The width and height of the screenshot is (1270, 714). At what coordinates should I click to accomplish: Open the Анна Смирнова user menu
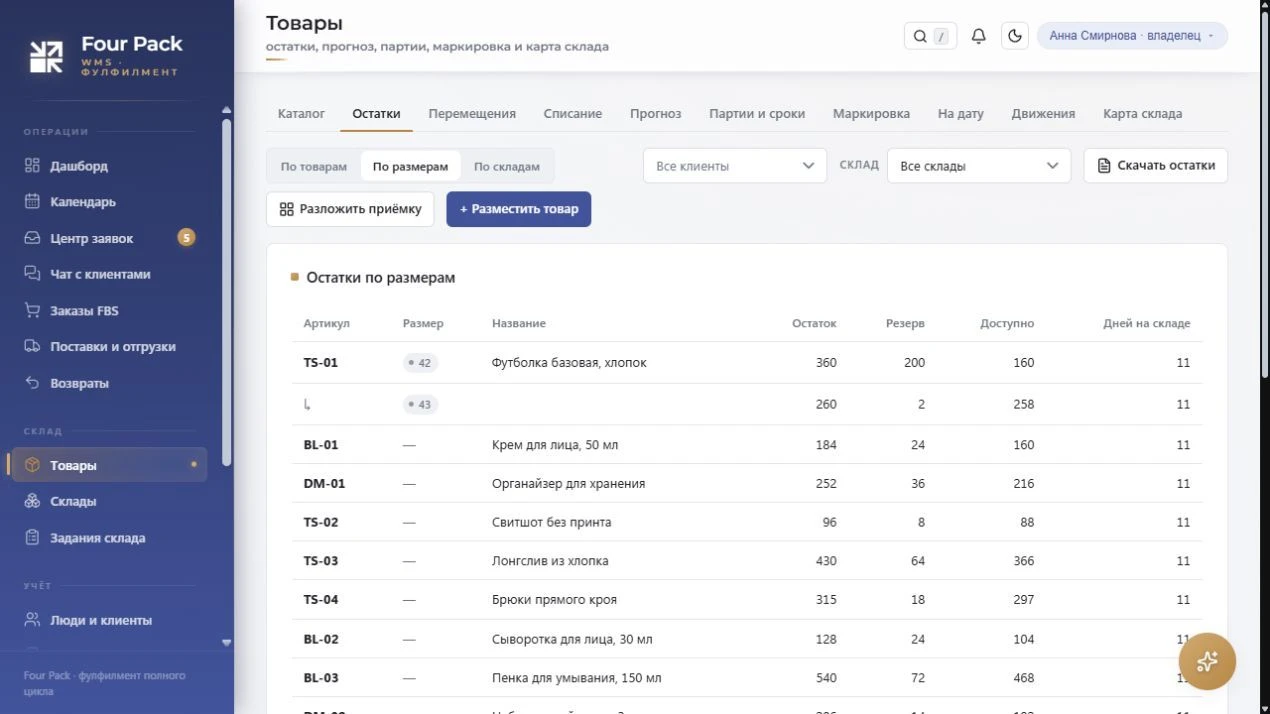click(1132, 36)
